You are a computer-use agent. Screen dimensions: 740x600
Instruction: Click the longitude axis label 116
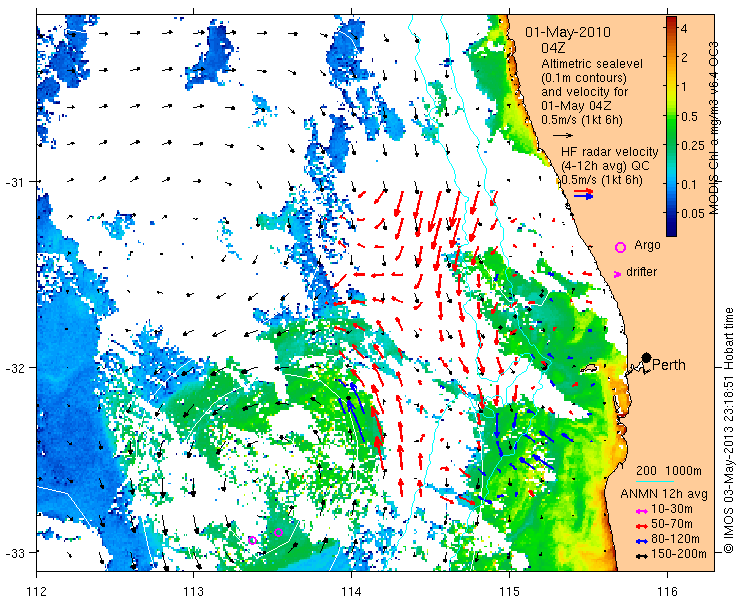(667, 590)
